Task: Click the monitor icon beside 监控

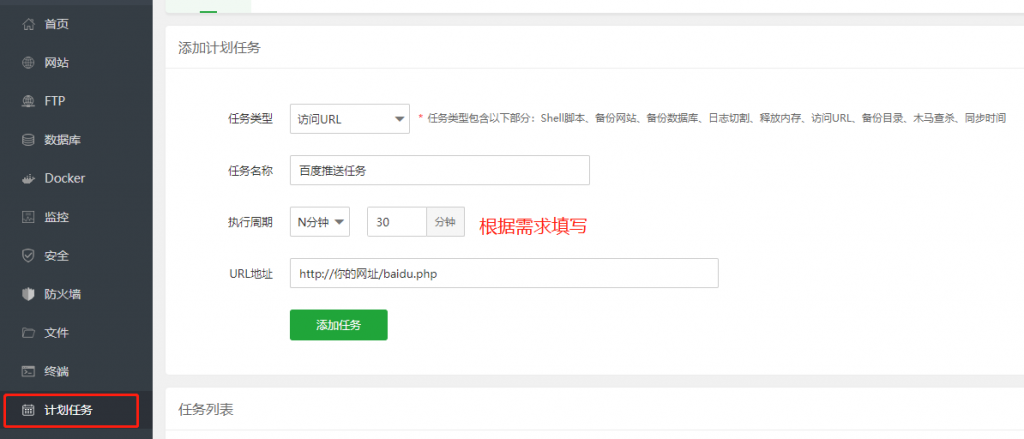Action: 28,217
